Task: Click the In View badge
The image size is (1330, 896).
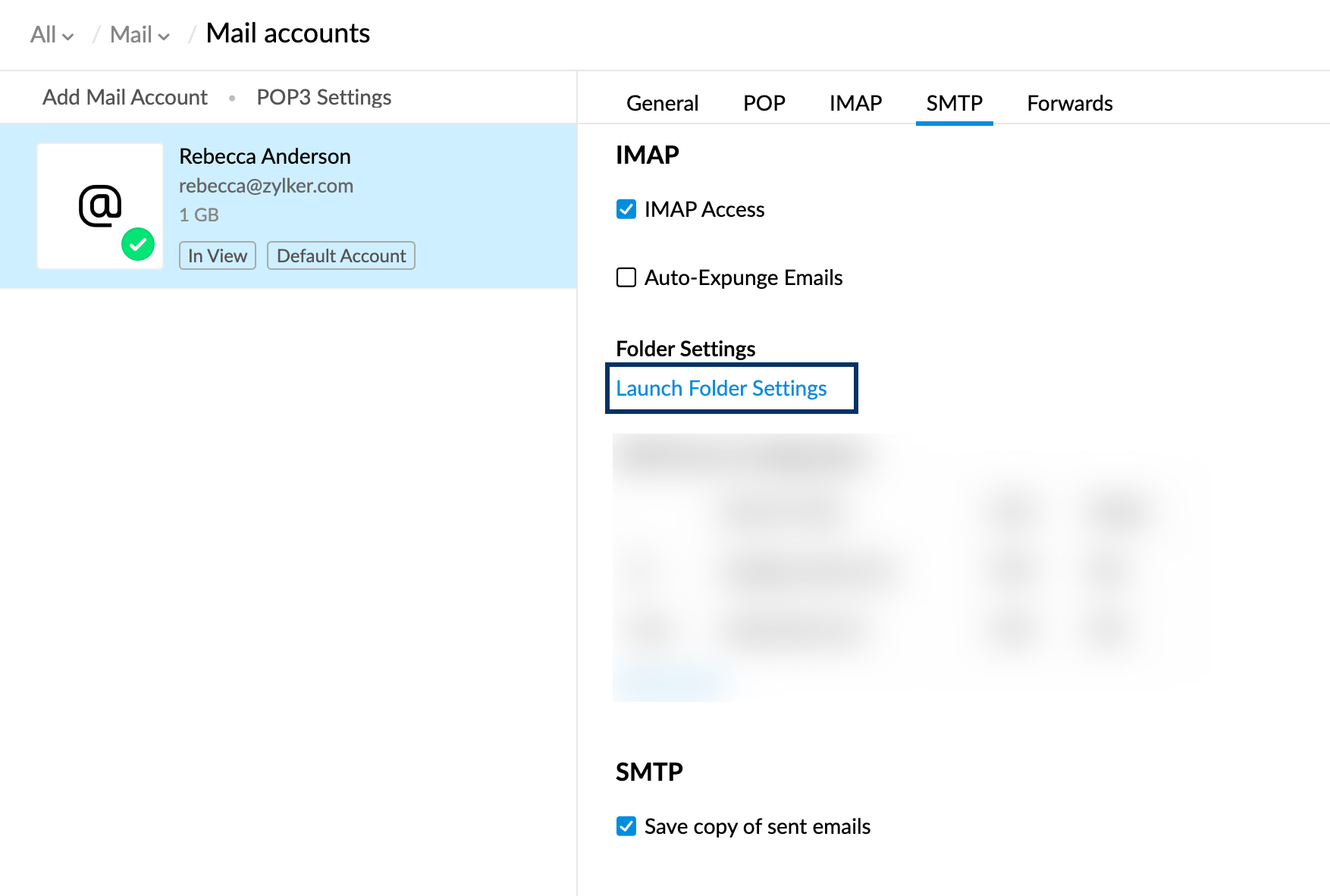Action: click(217, 255)
